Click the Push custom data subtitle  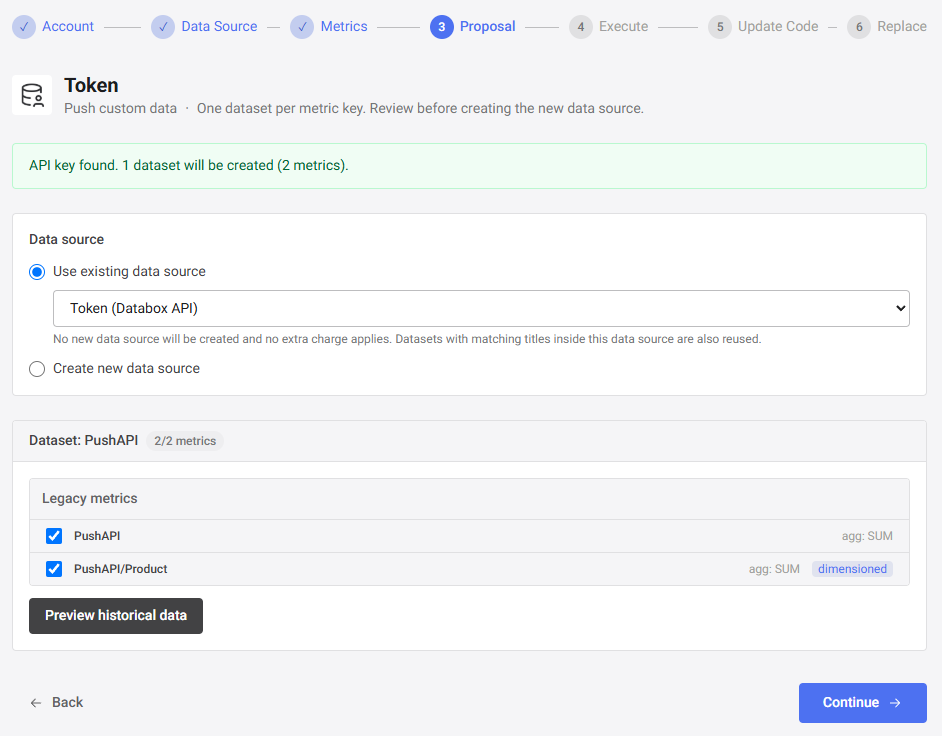point(121,108)
